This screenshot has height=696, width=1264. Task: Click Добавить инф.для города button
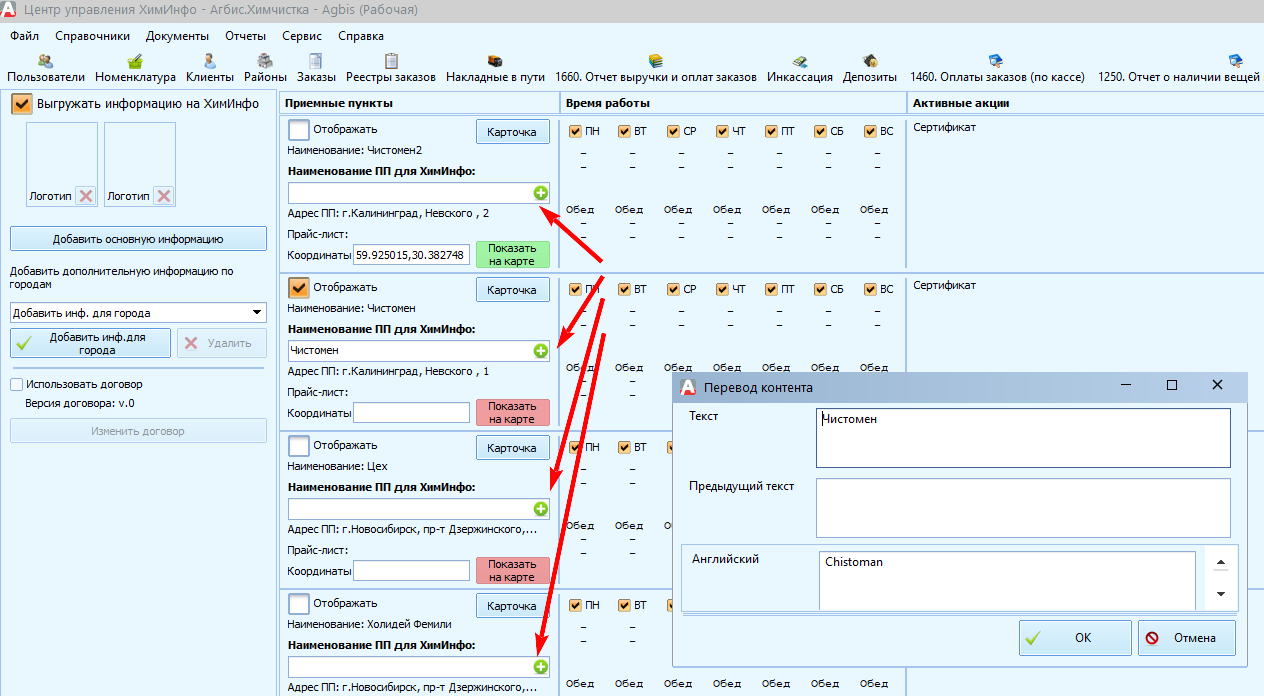click(x=91, y=343)
